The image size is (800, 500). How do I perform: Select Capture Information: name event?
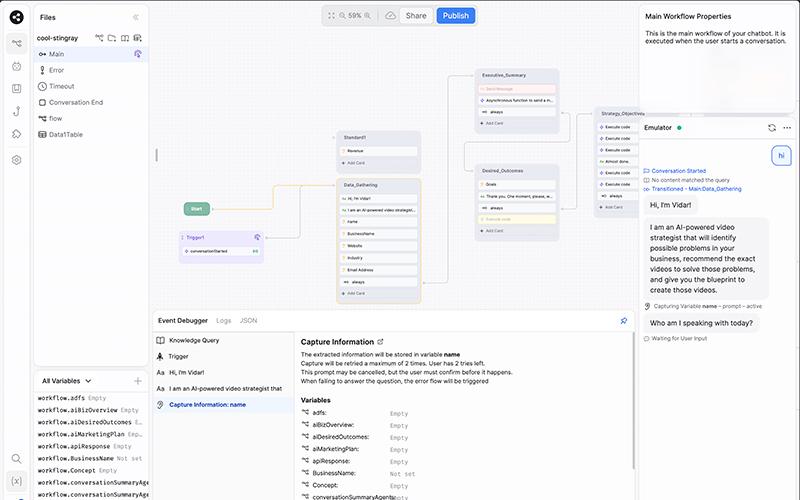pos(223,405)
